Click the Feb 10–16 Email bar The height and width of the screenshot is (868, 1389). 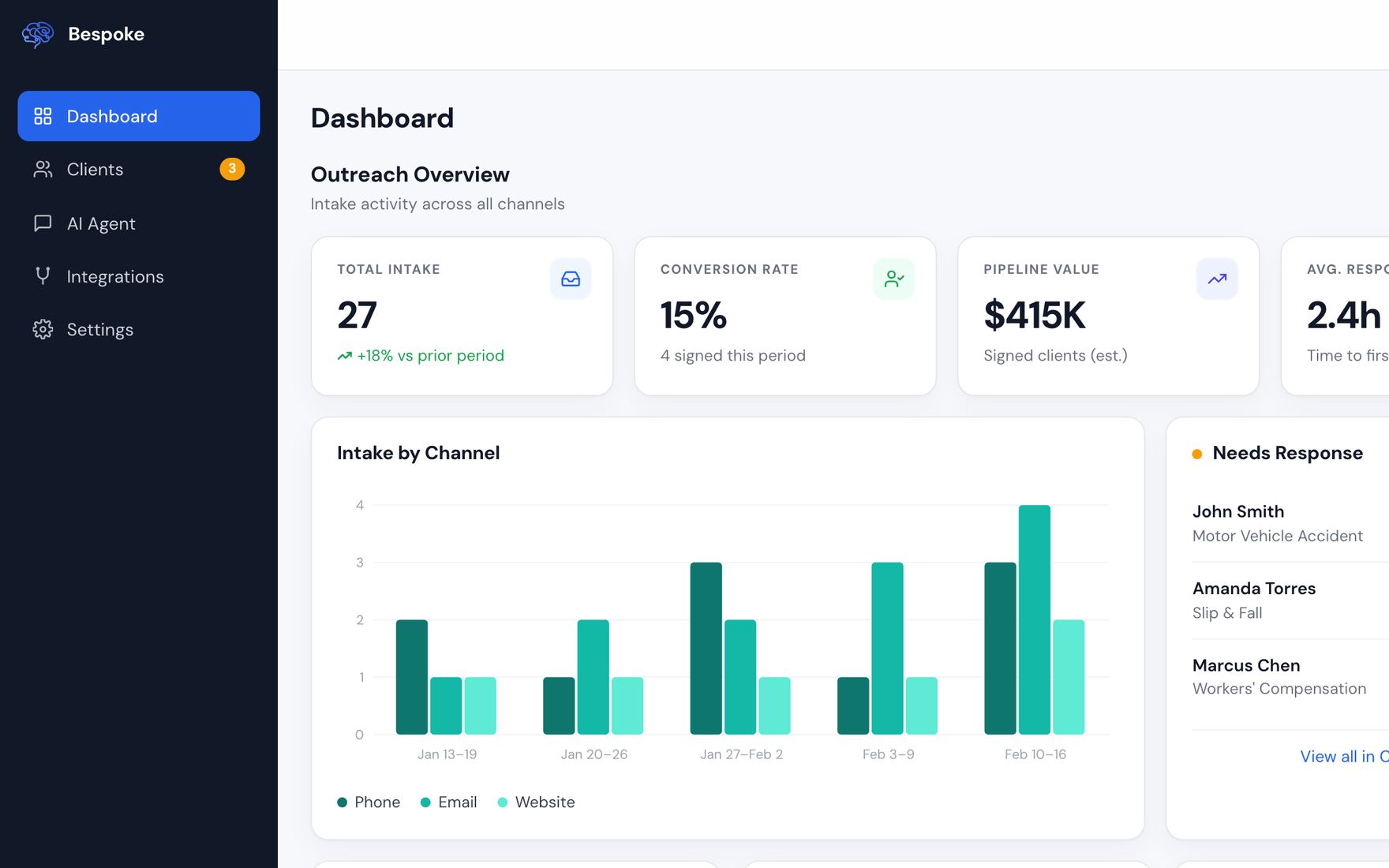(1034, 619)
